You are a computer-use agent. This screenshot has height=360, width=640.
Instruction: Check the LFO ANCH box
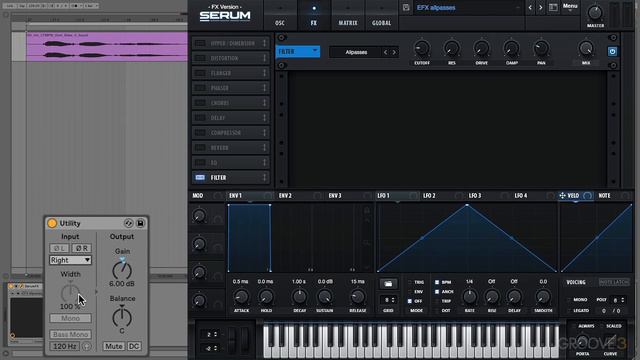(437, 291)
